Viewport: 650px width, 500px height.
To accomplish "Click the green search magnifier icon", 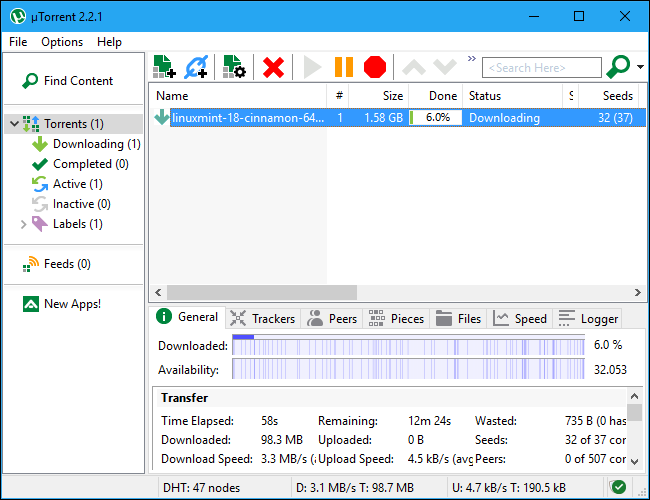I will click(618, 67).
